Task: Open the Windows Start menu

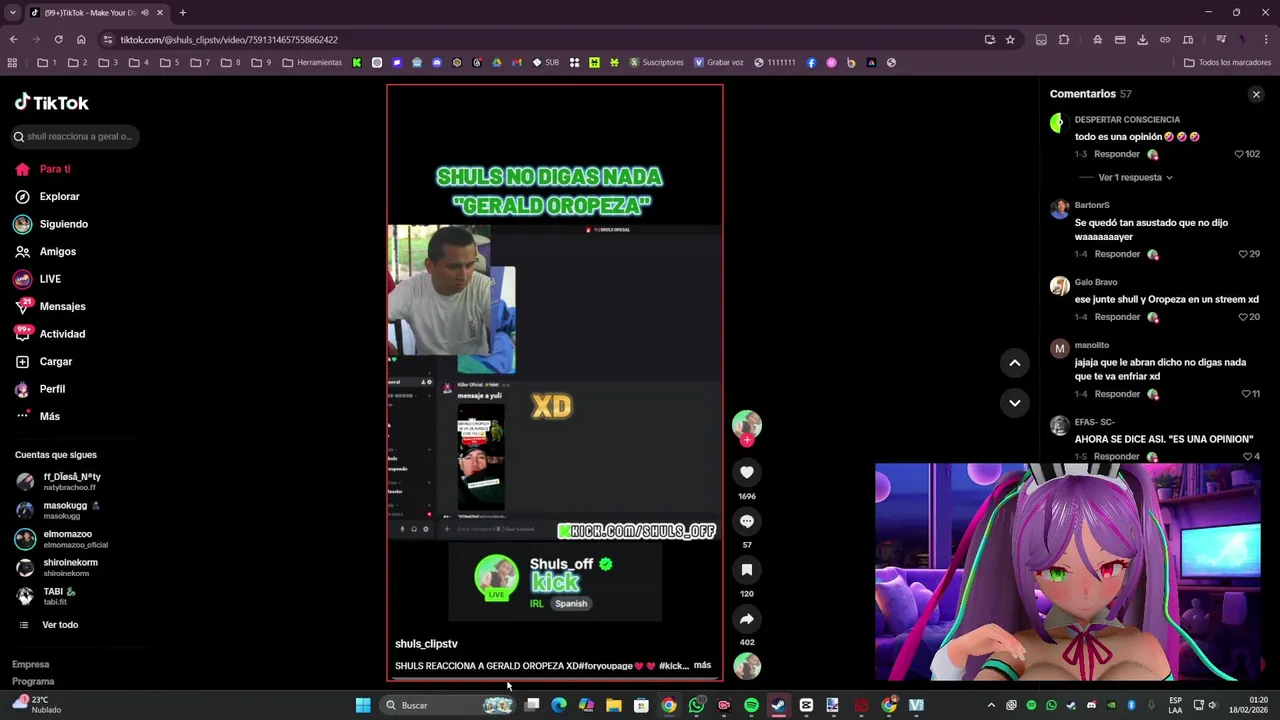Action: coord(363,705)
